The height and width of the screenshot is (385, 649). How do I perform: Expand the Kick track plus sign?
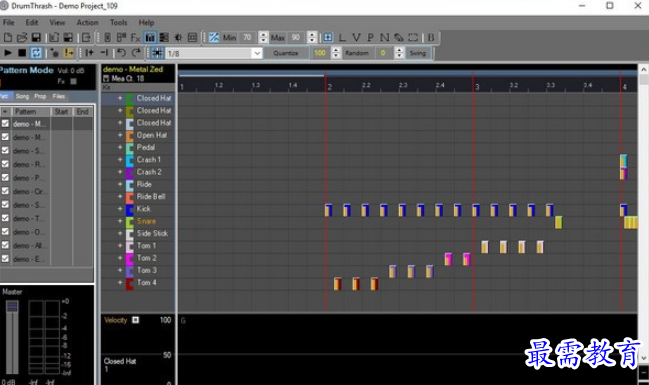click(120, 209)
